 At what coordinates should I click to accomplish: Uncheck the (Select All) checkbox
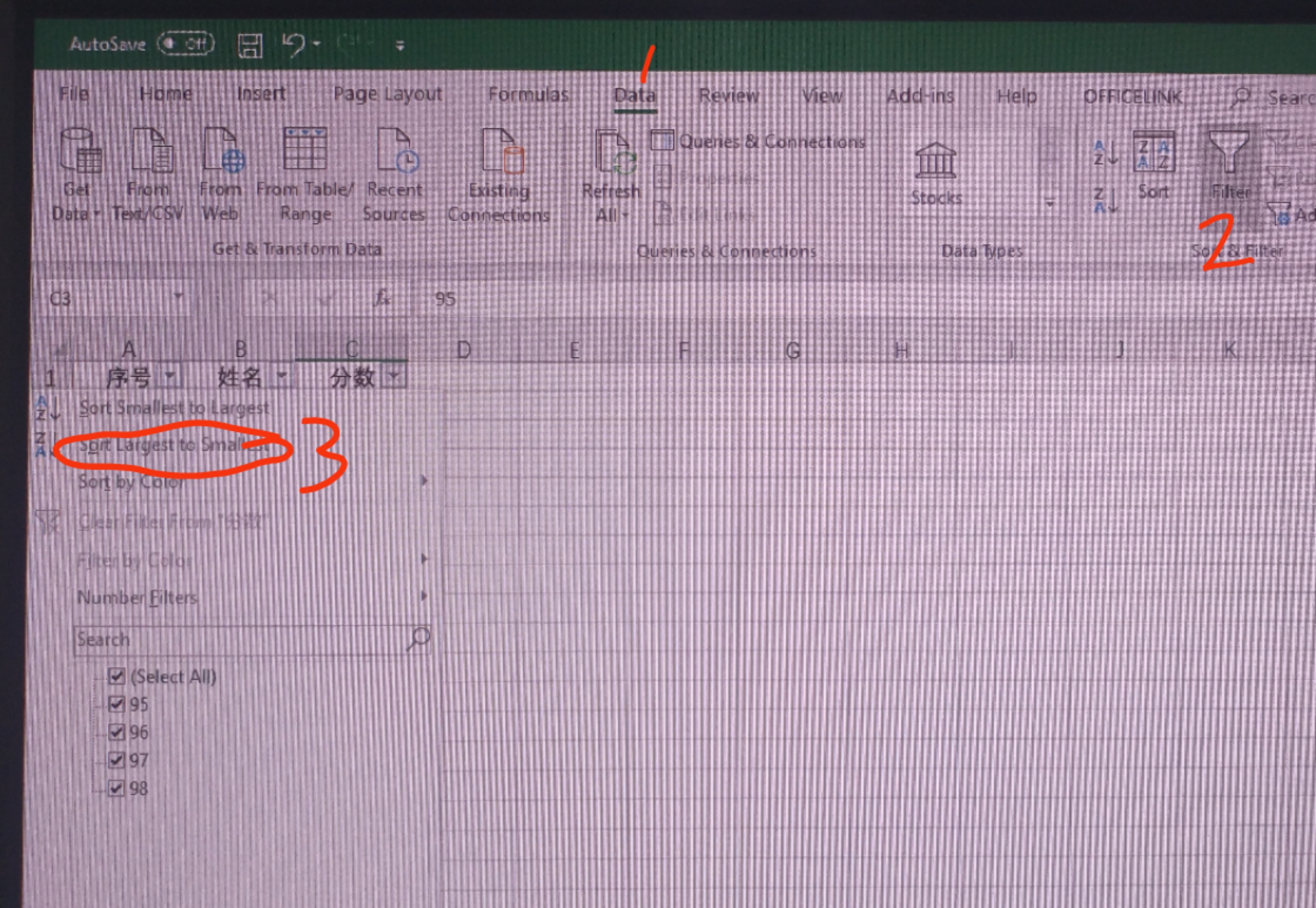(x=117, y=677)
